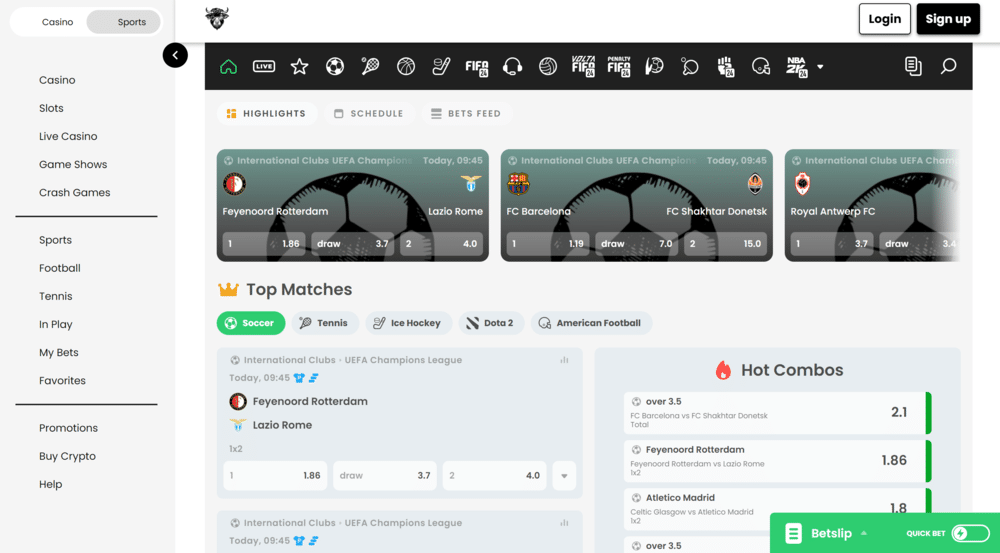Select the volleyball icon in the top bar
The width and height of the screenshot is (1000, 553).
pyautogui.click(x=548, y=66)
